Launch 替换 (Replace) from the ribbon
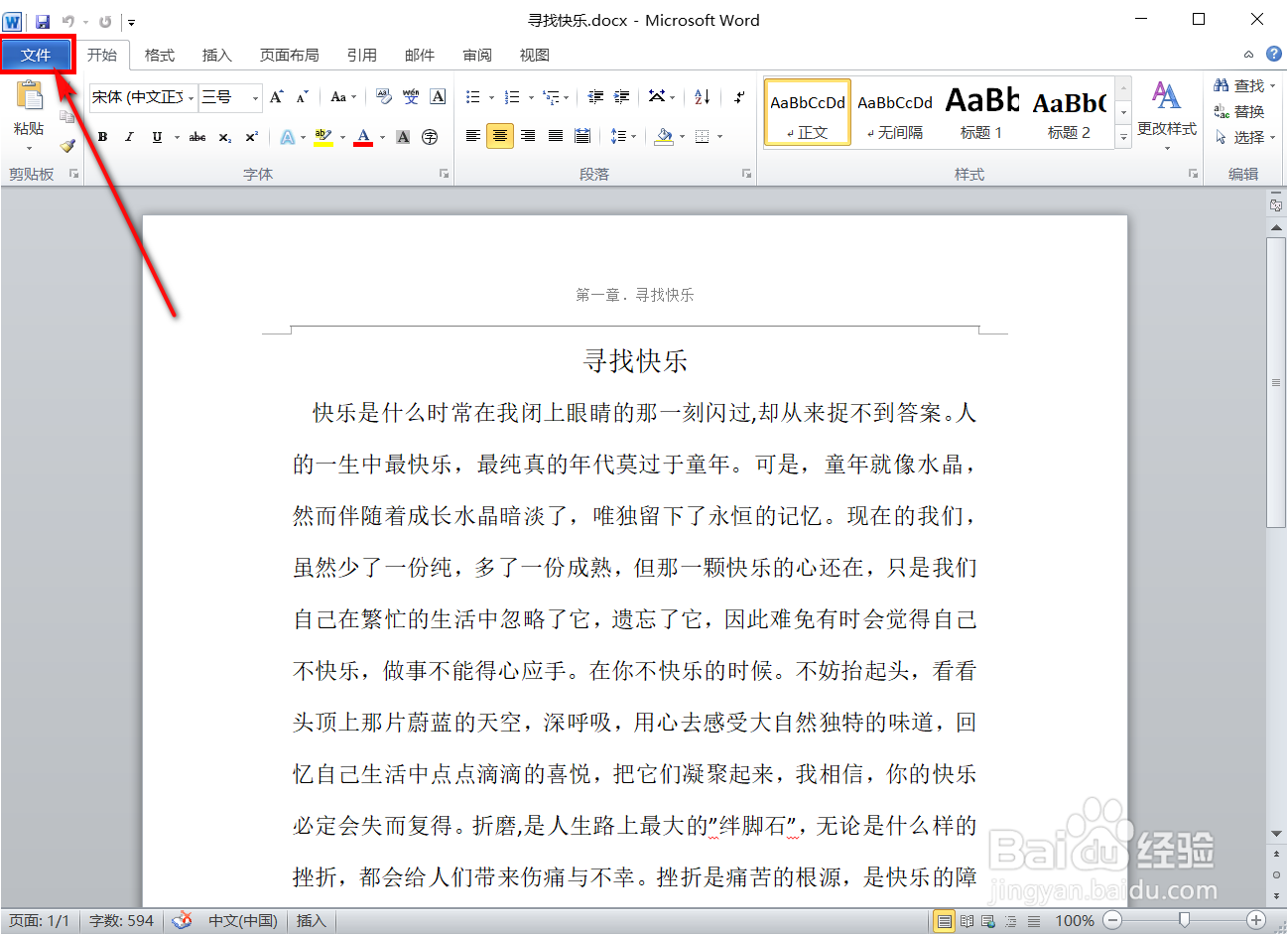The height and width of the screenshot is (935, 1288). pos(1240,110)
